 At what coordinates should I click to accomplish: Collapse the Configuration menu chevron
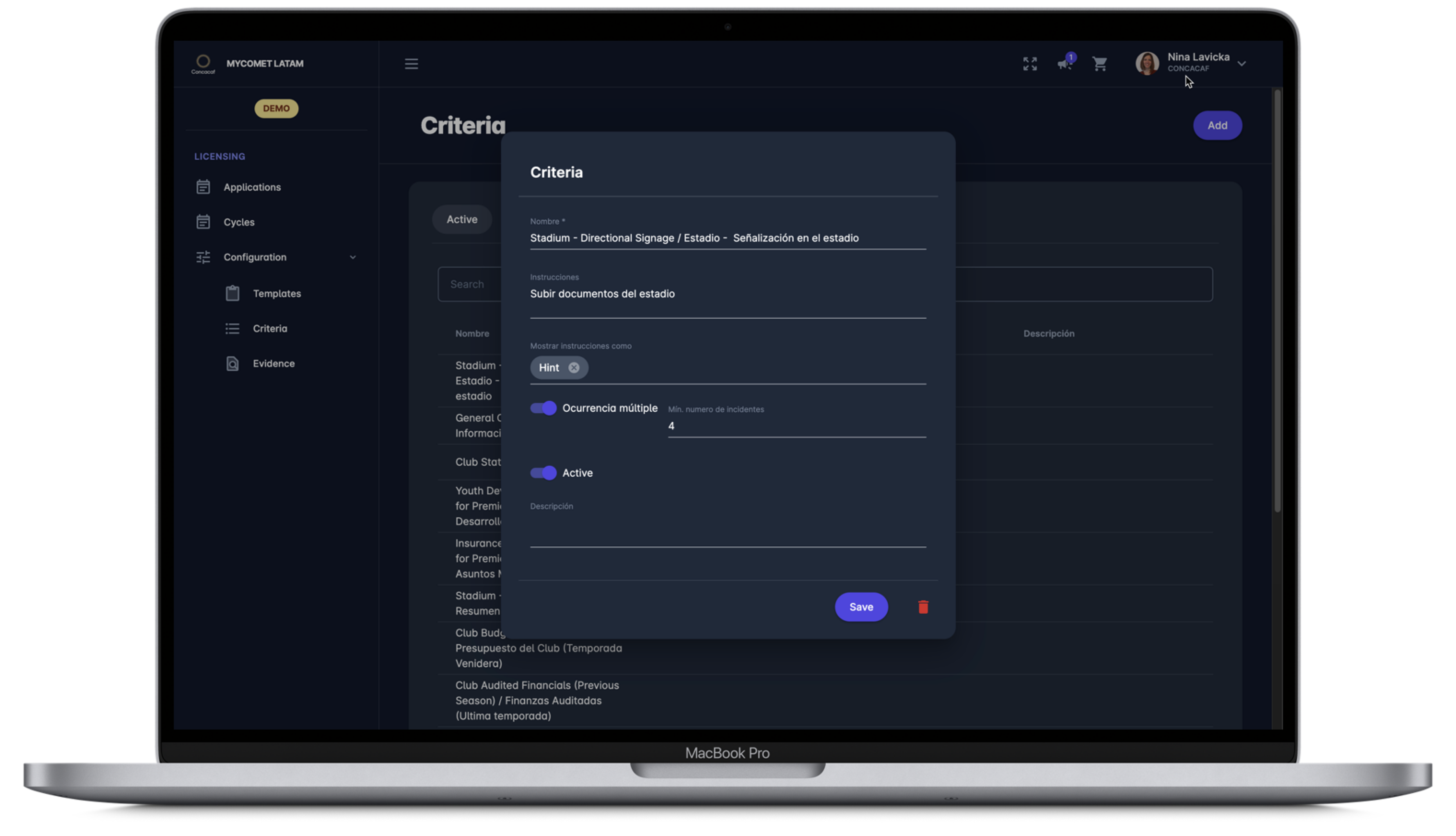tap(353, 257)
